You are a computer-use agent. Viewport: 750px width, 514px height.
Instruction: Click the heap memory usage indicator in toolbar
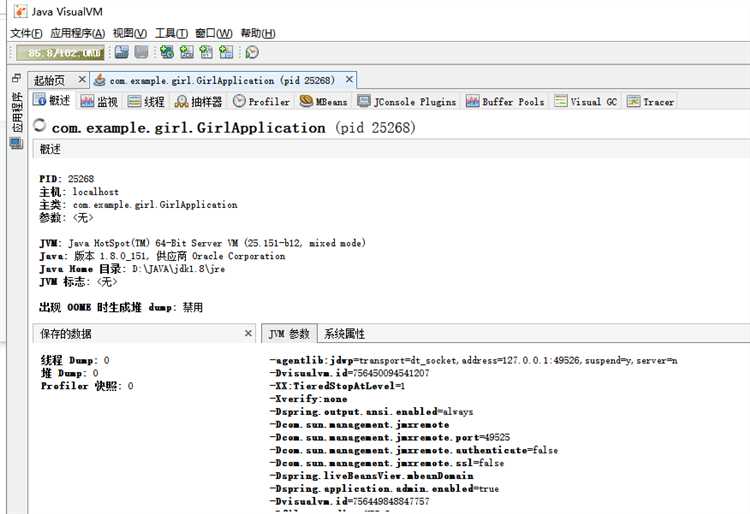60,53
